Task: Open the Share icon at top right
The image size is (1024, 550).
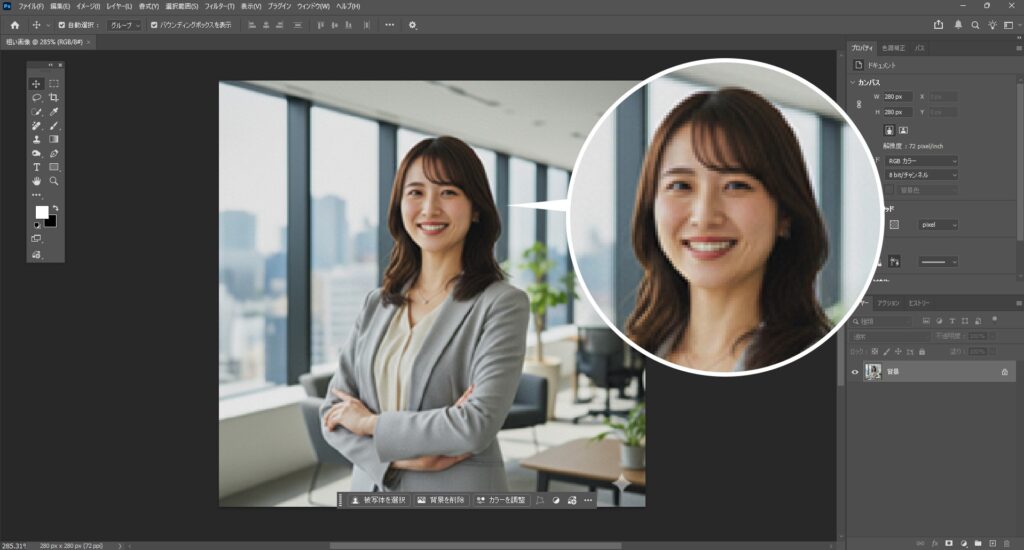Action: (938, 25)
